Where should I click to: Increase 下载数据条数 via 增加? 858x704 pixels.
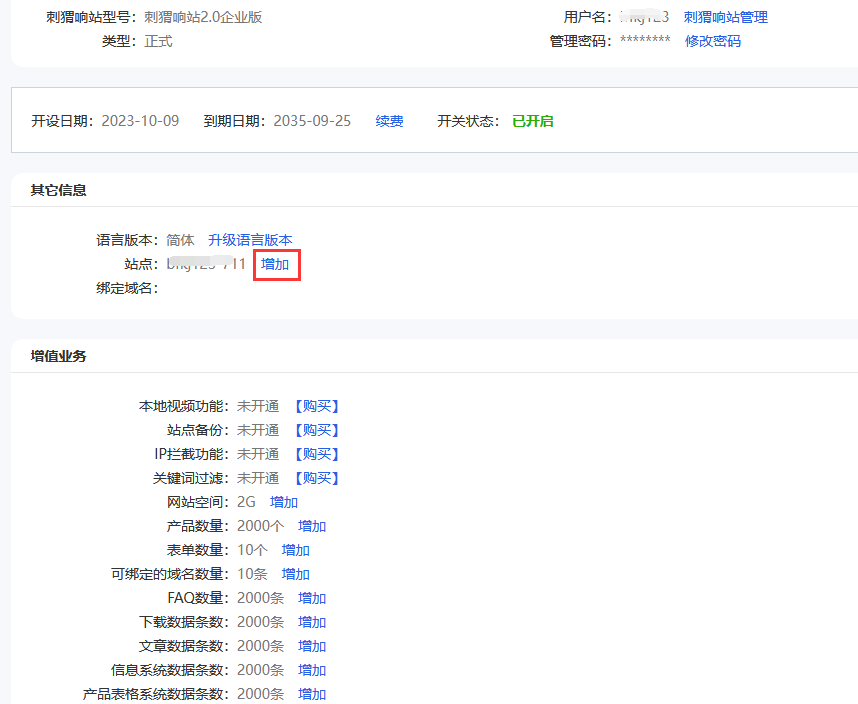[311, 621]
